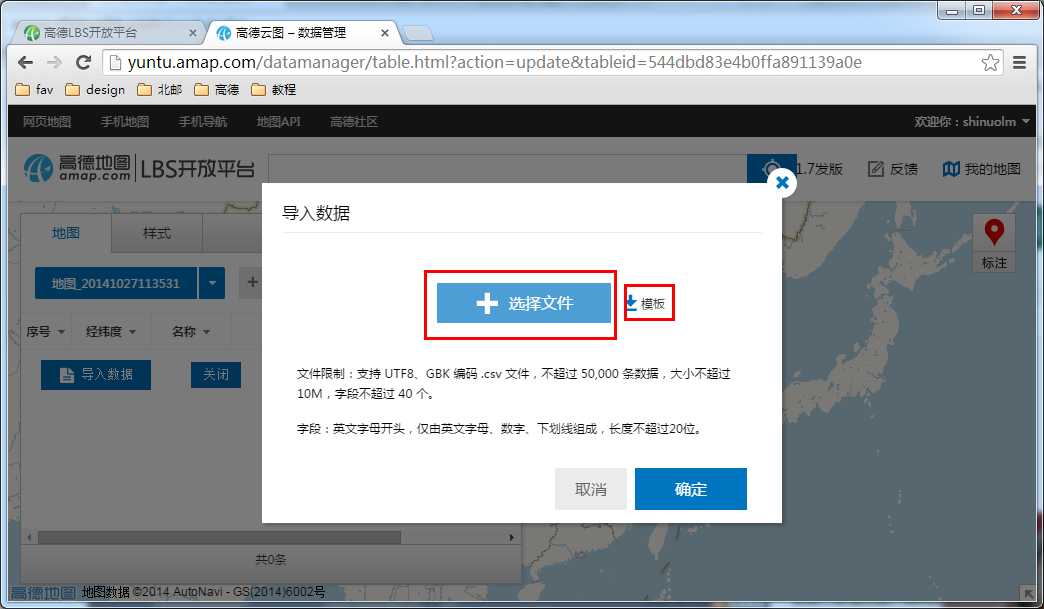Click the 共0条 record count text
The width and height of the screenshot is (1044, 609).
[271, 559]
